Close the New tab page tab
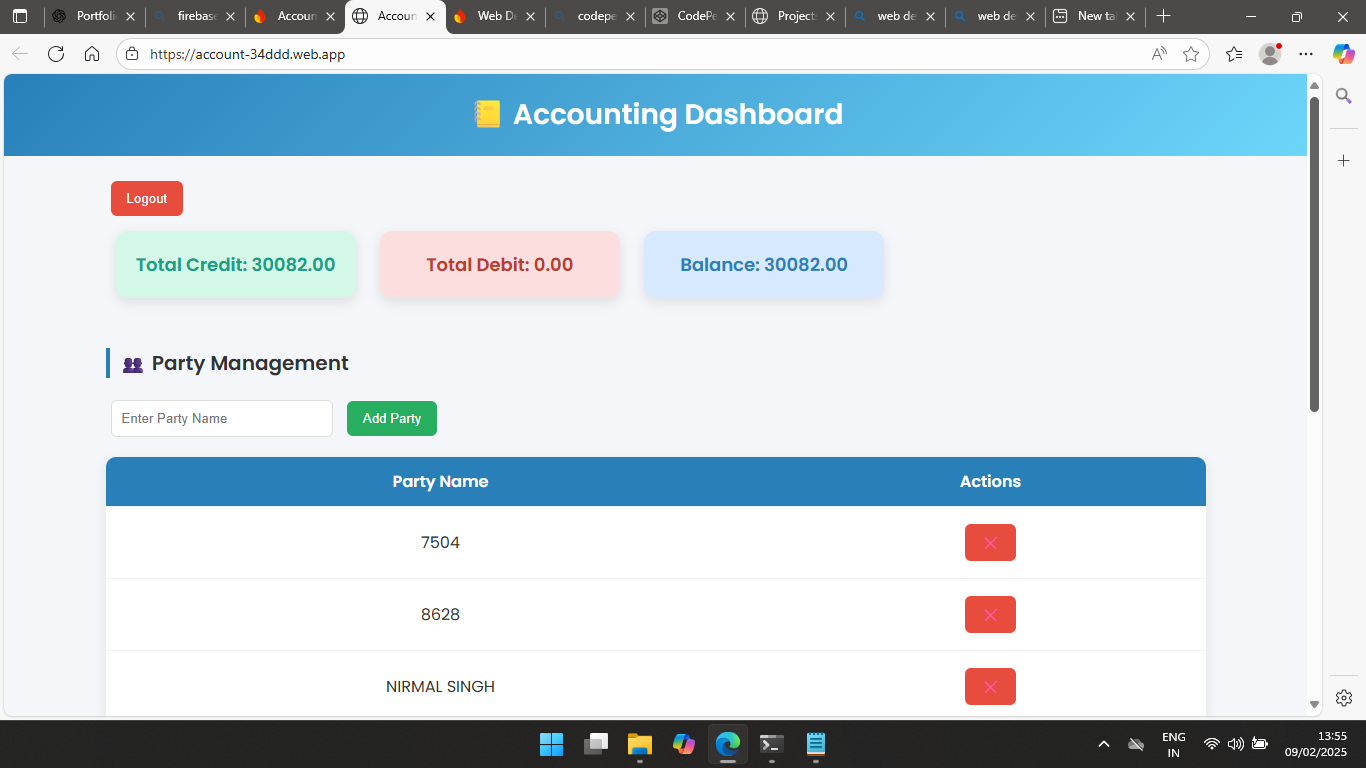1366x768 pixels. click(1130, 17)
